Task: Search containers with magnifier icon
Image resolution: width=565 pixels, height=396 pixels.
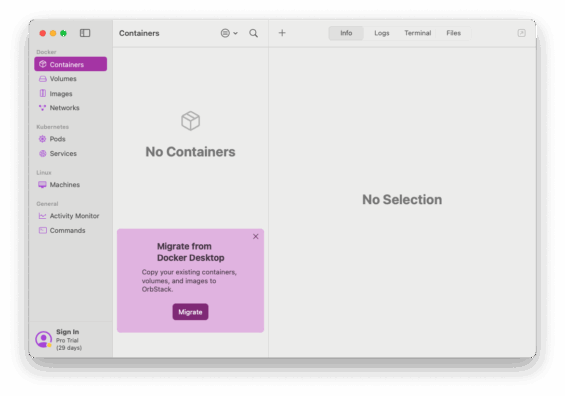Action: (x=254, y=33)
